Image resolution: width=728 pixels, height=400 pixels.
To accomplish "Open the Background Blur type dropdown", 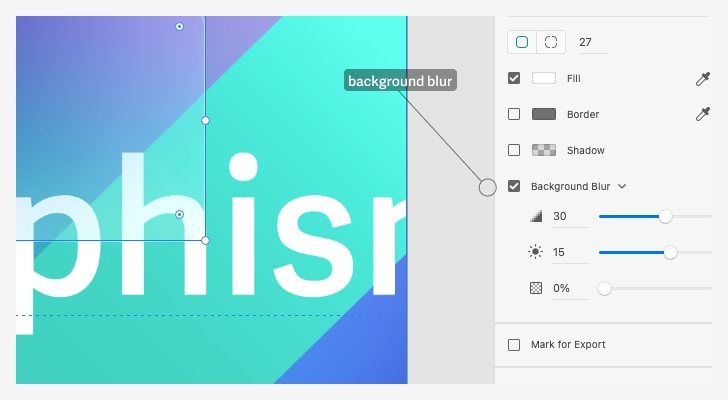I will coord(622,186).
